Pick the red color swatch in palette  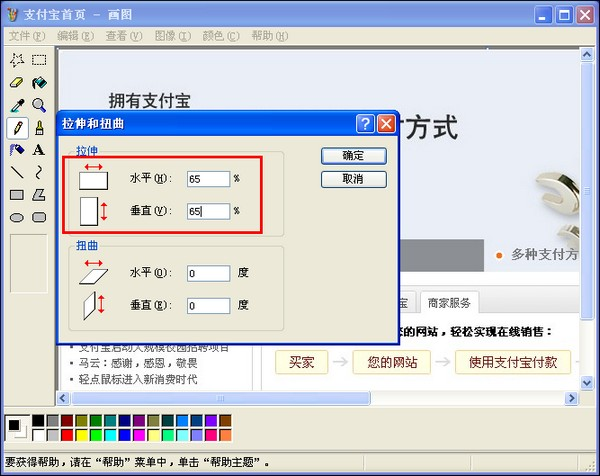pos(67,435)
